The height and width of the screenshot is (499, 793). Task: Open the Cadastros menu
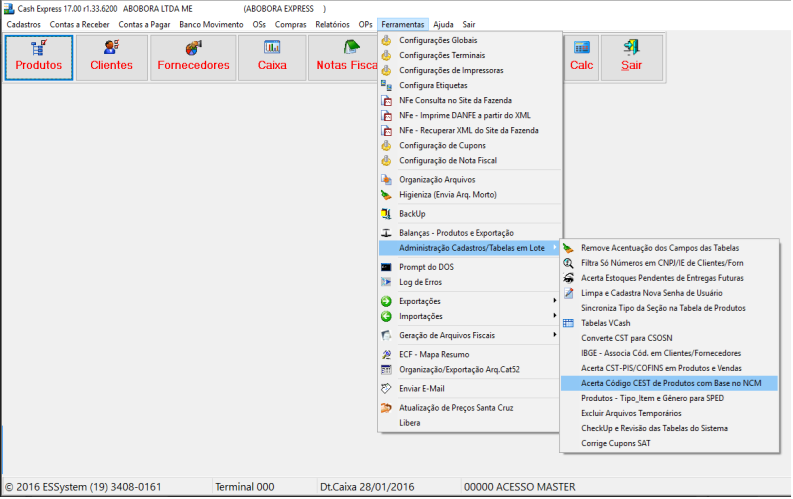[23, 24]
